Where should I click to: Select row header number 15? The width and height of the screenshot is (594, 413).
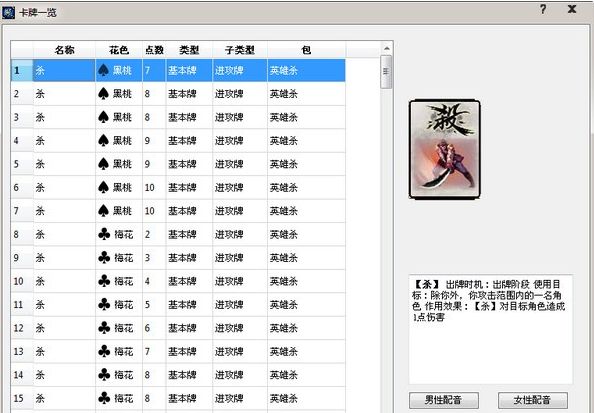[22, 398]
